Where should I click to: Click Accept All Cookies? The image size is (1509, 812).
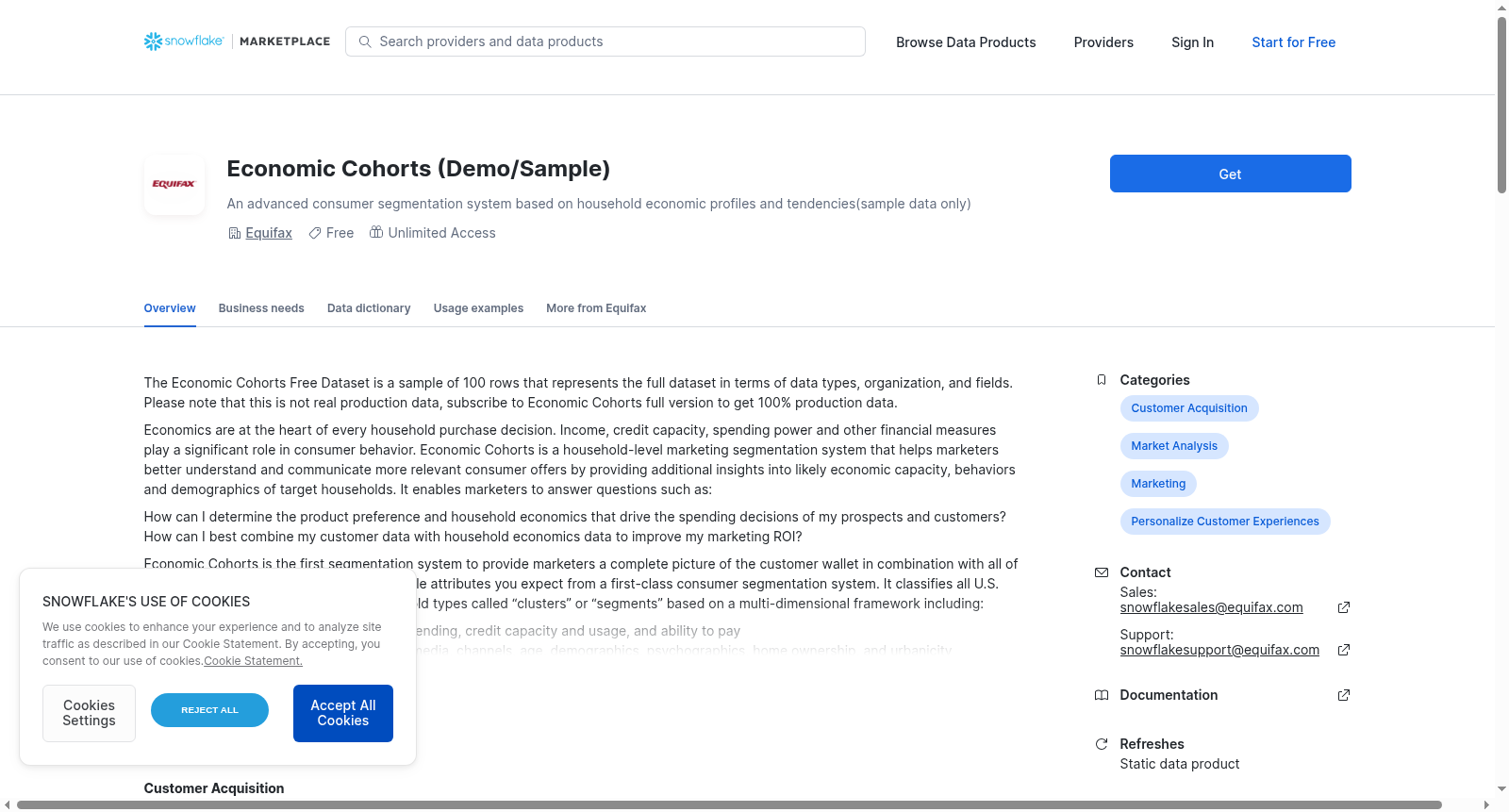(343, 713)
